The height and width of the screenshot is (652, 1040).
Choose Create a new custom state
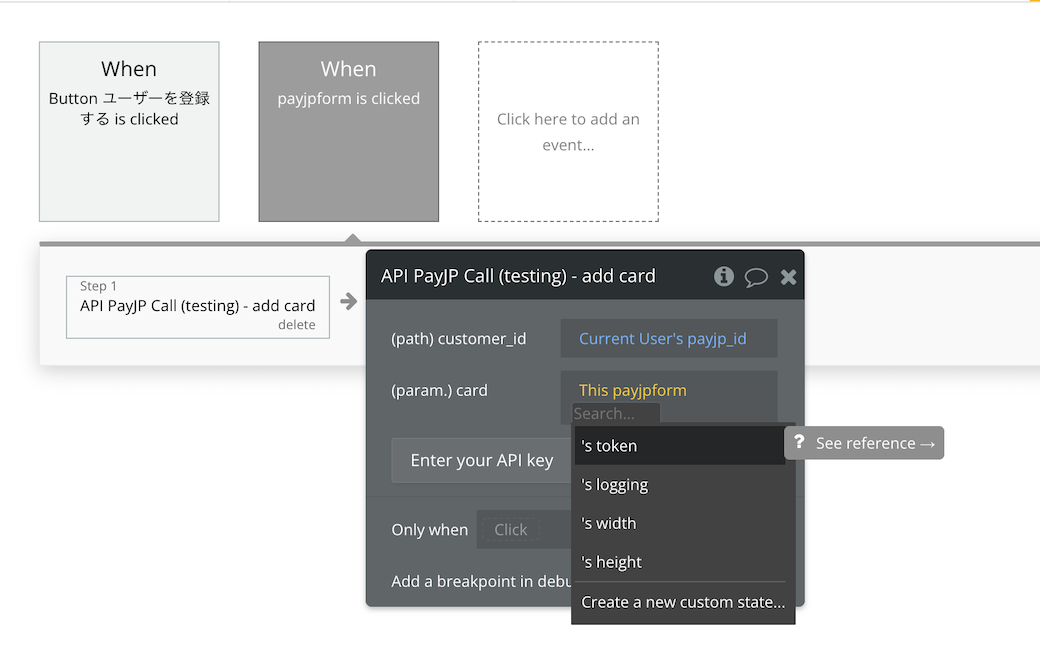coord(682,602)
